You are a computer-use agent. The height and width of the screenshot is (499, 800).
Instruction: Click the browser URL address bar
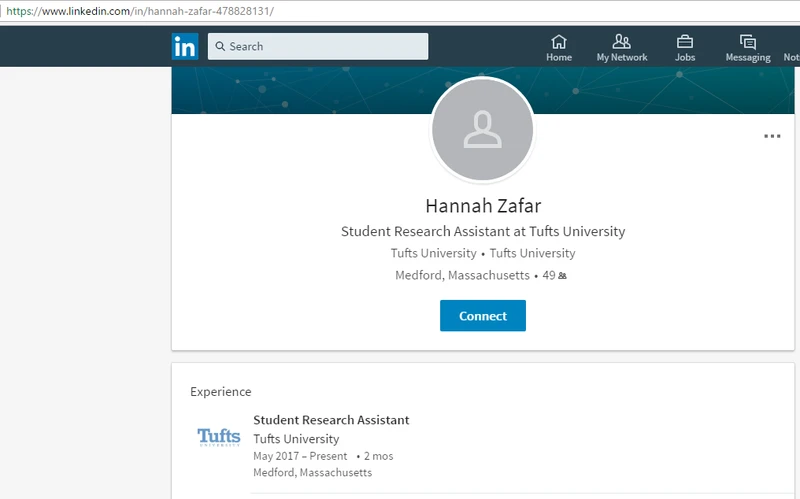(x=400, y=11)
